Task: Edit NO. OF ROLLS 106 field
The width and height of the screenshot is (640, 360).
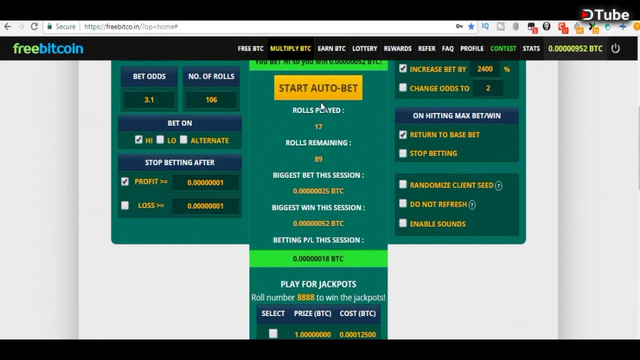Action: [211, 100]
